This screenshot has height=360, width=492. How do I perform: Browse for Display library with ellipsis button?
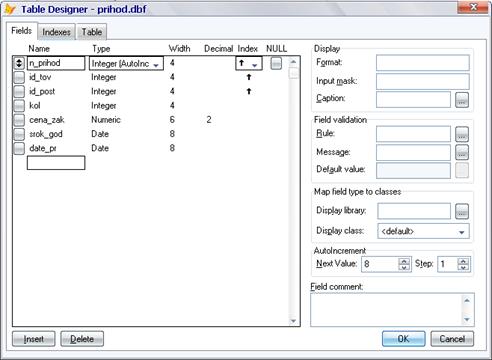point(462,211)
